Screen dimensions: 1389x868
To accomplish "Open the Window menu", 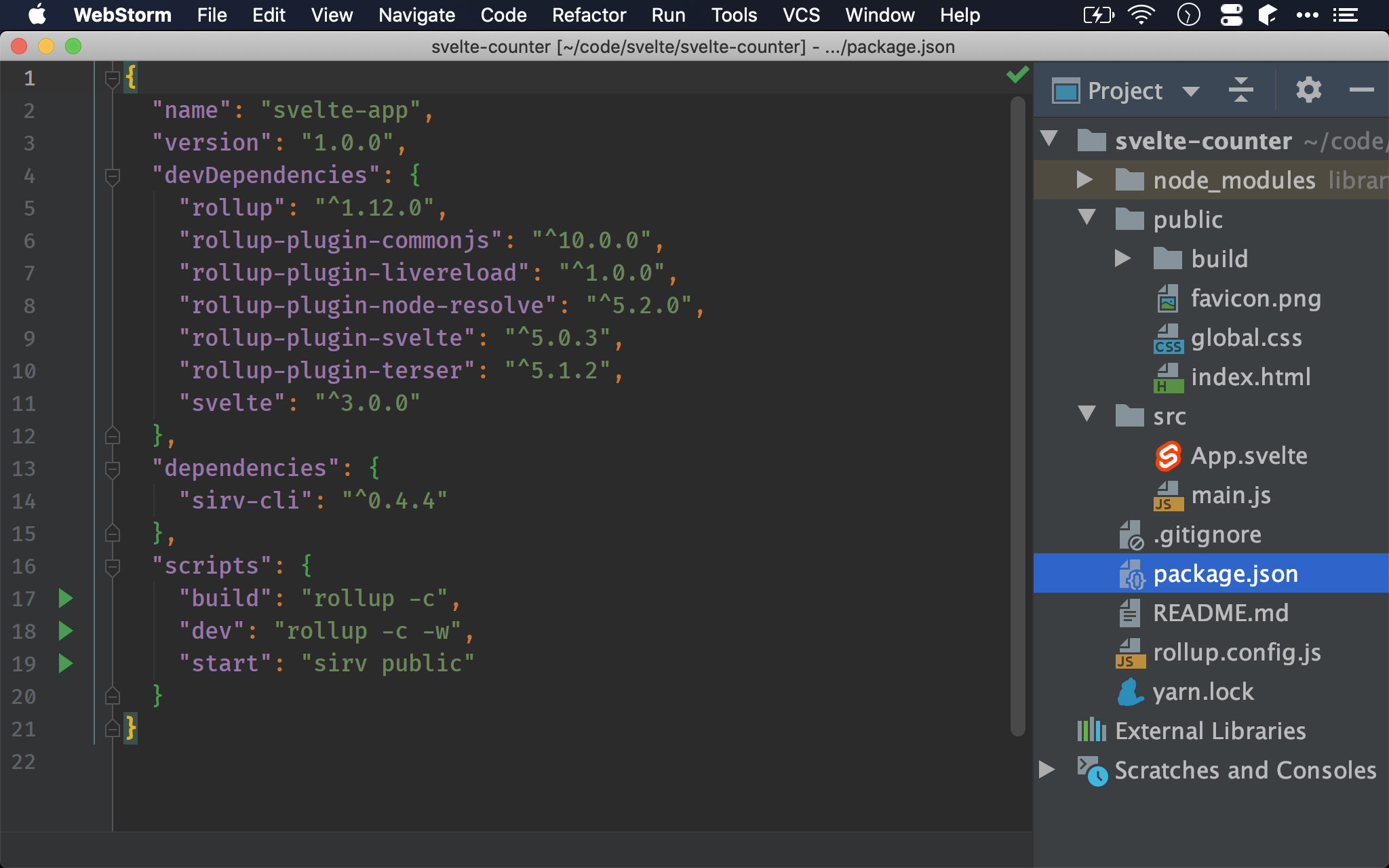I will [880, 15].
